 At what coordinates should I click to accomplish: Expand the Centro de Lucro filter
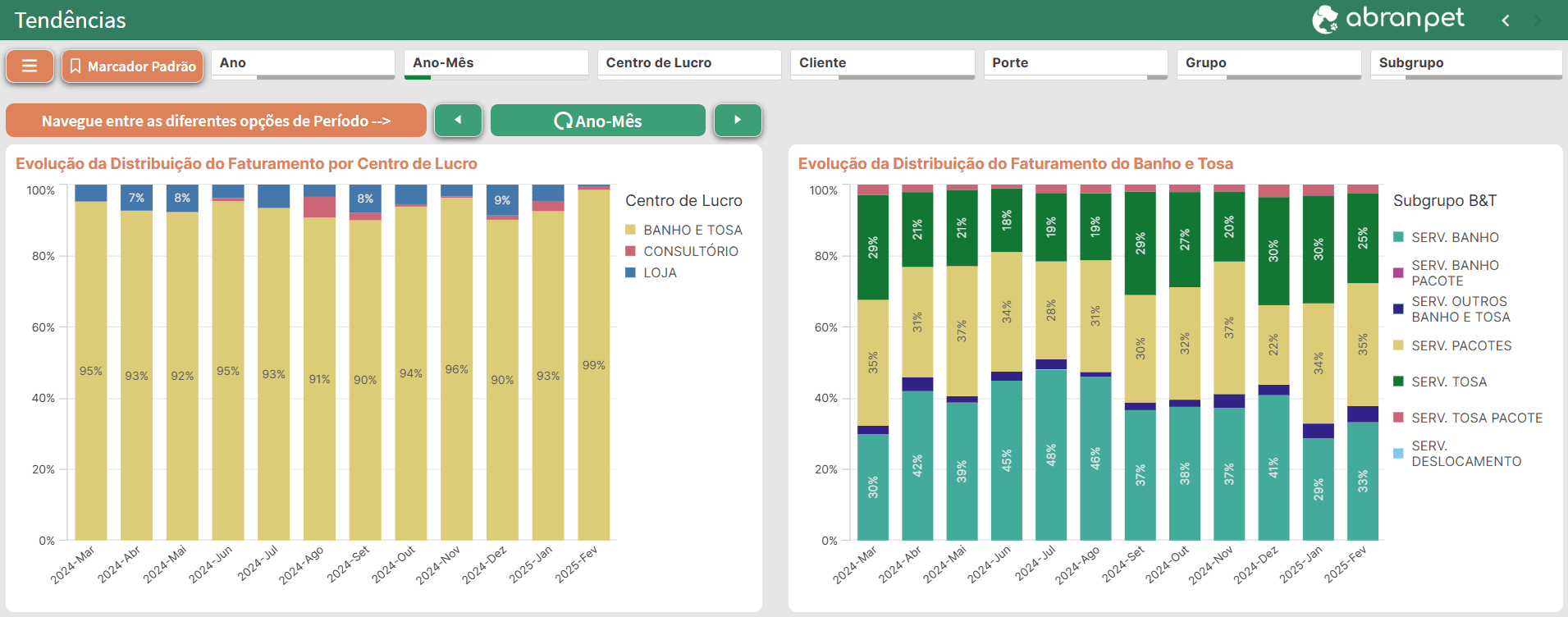tap(688, 63)
